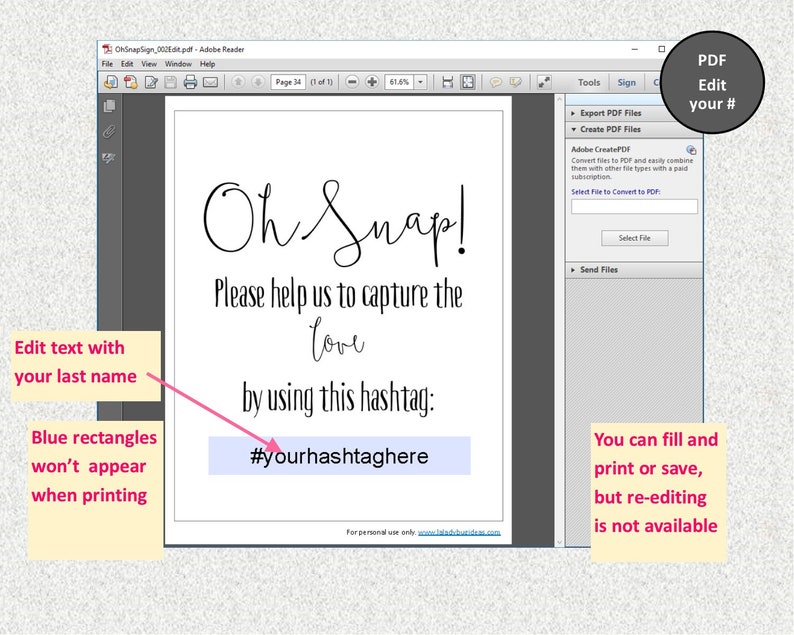
Task: Click the Adobe CreatePDF heading text
Action: 601,149
